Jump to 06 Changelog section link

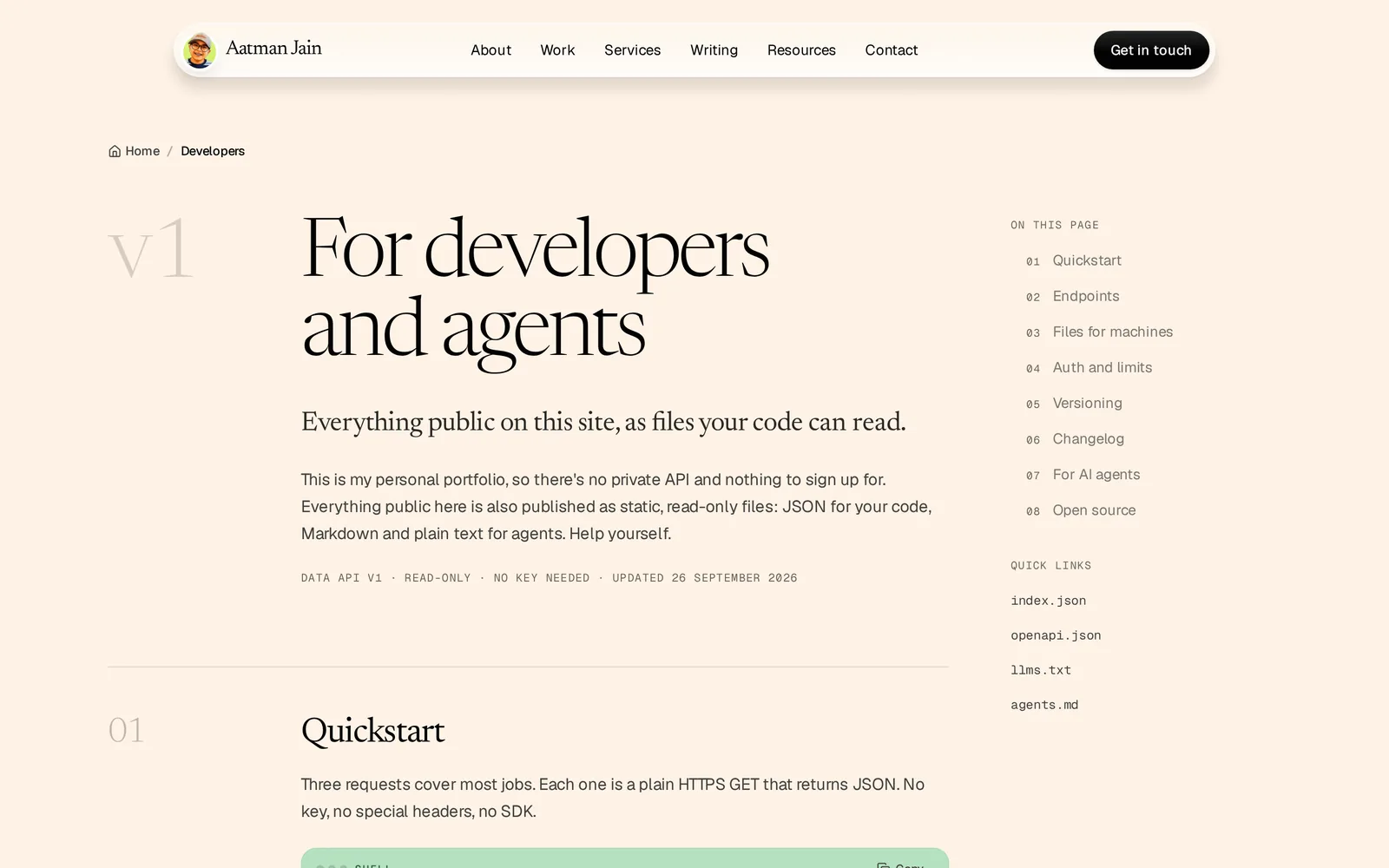click(1075, 438)
